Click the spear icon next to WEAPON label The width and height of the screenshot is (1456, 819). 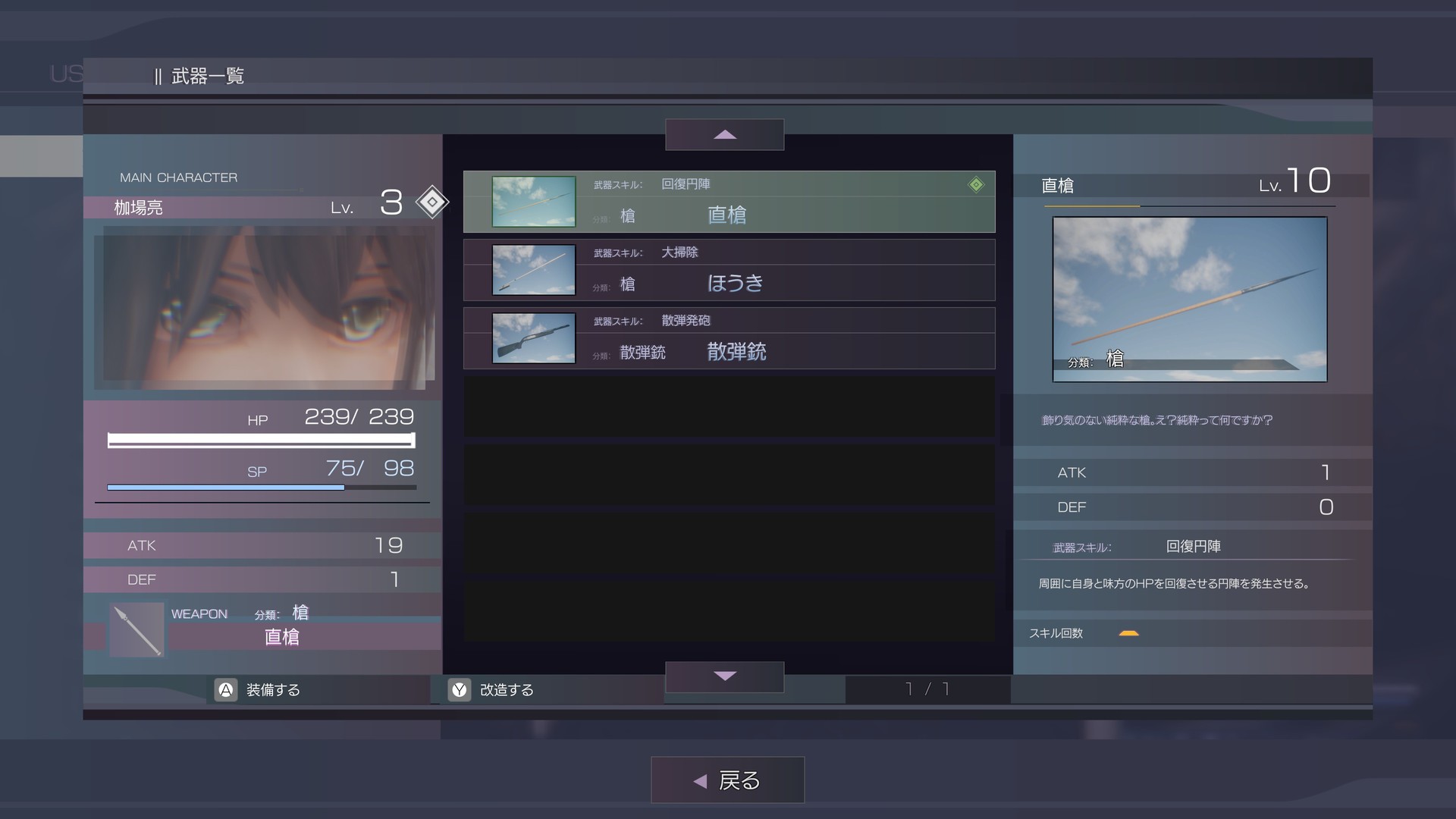coord(136,629)
